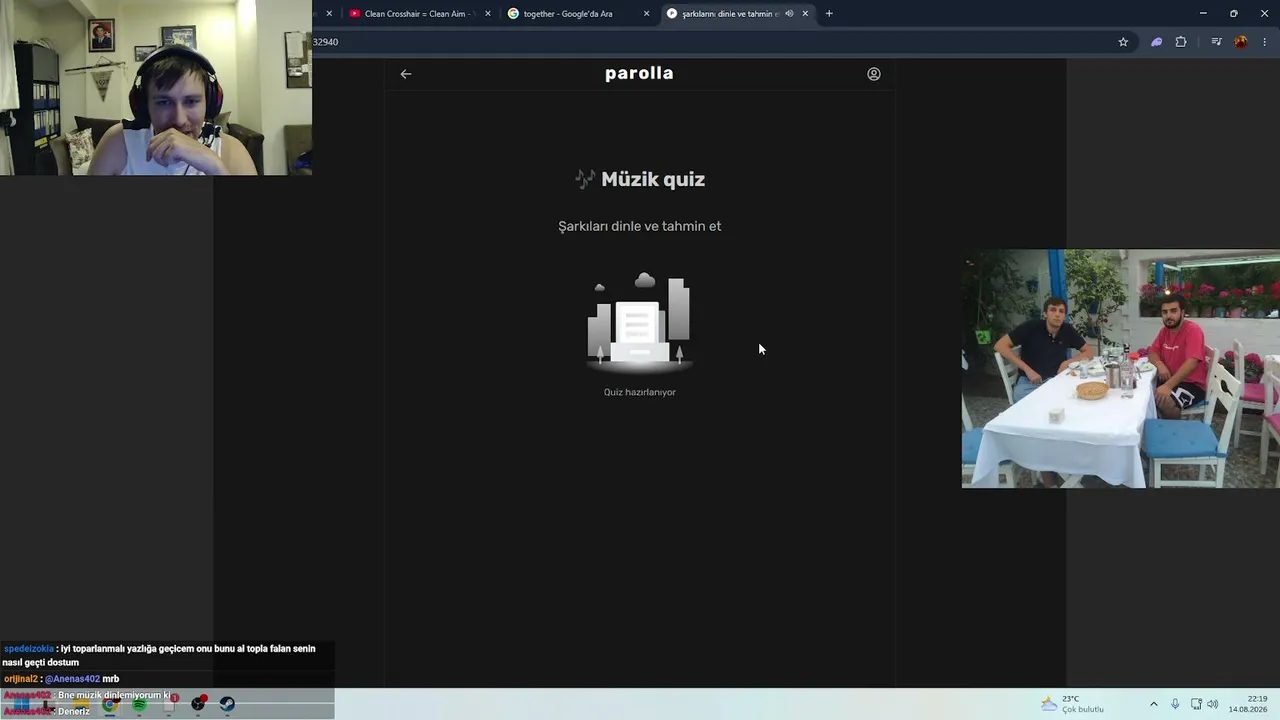The height and width of the screenshot is (720, 1280).
Task: Open a new browser tab
Action: (x=829, y=14)
